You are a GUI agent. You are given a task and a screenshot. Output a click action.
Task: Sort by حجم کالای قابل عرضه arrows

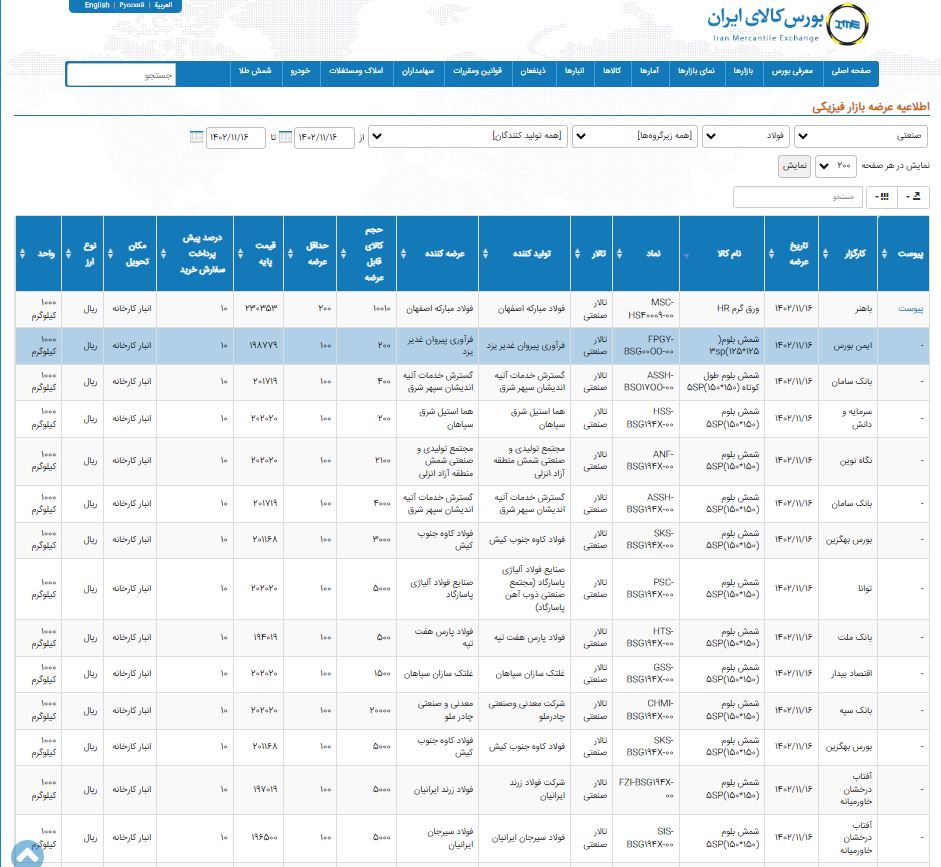tap(343, 254)
